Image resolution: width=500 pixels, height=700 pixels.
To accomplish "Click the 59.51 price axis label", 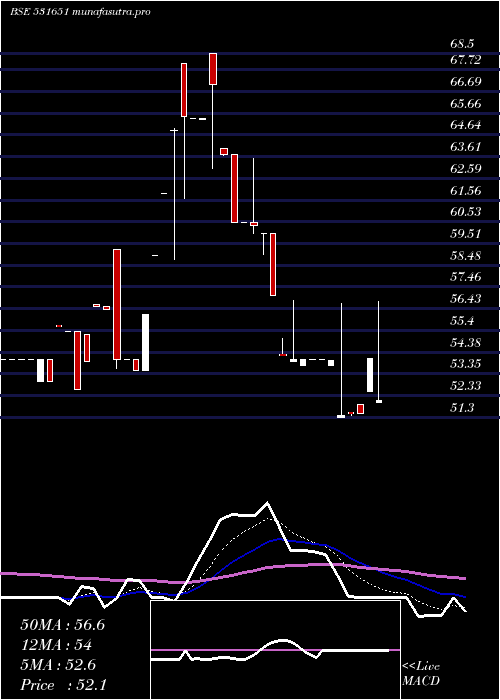I will coord(465,234).
